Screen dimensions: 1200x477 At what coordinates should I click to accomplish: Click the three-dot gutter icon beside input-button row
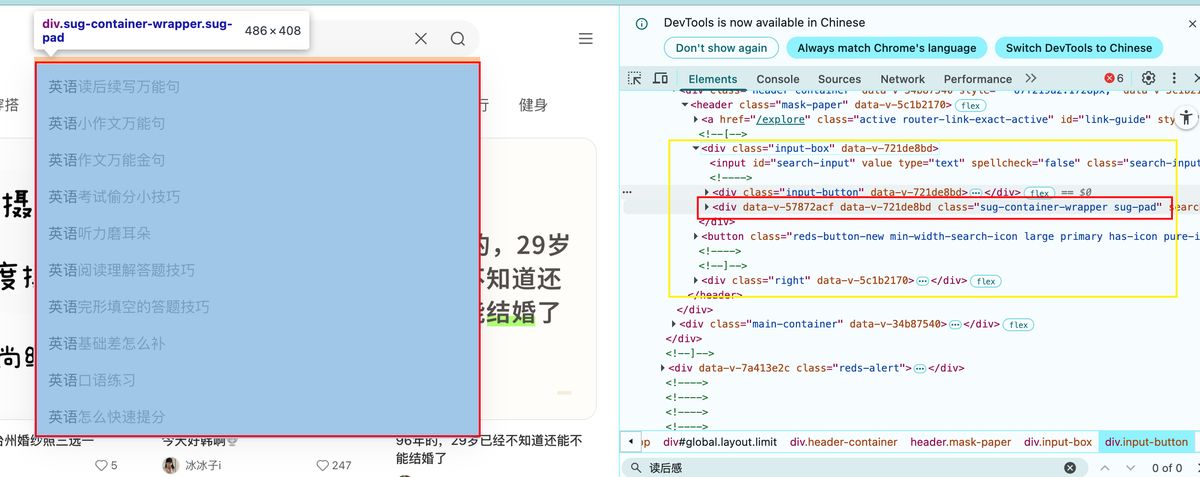click(x=627, y=191)
